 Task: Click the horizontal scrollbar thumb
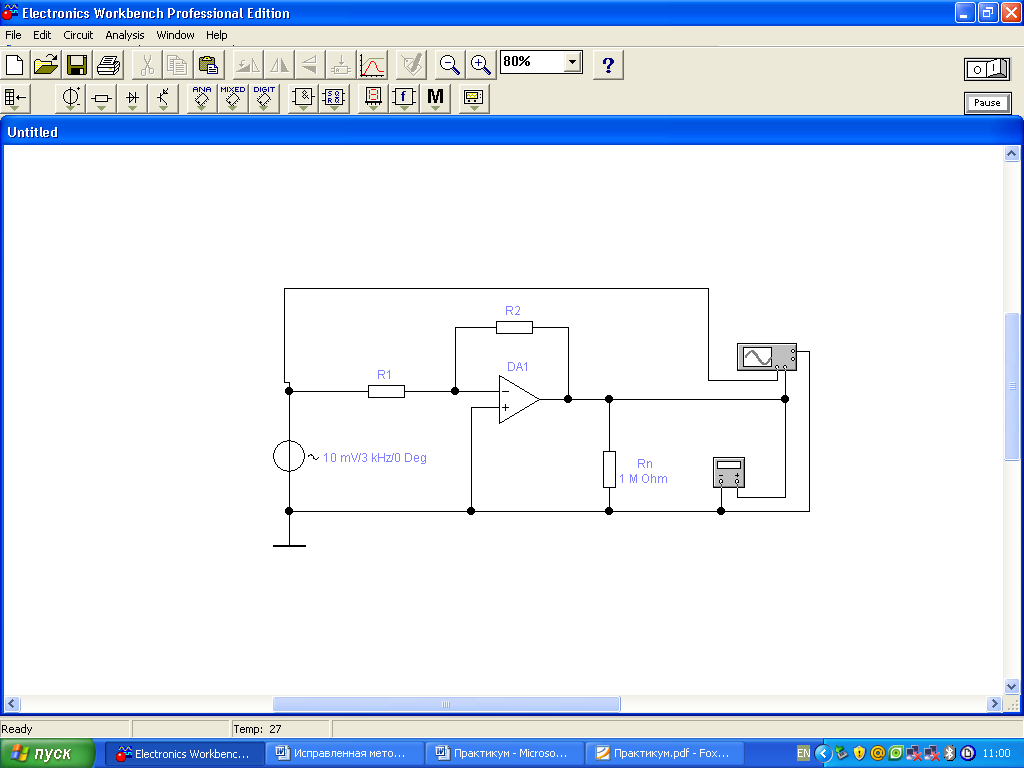[446, 704]
